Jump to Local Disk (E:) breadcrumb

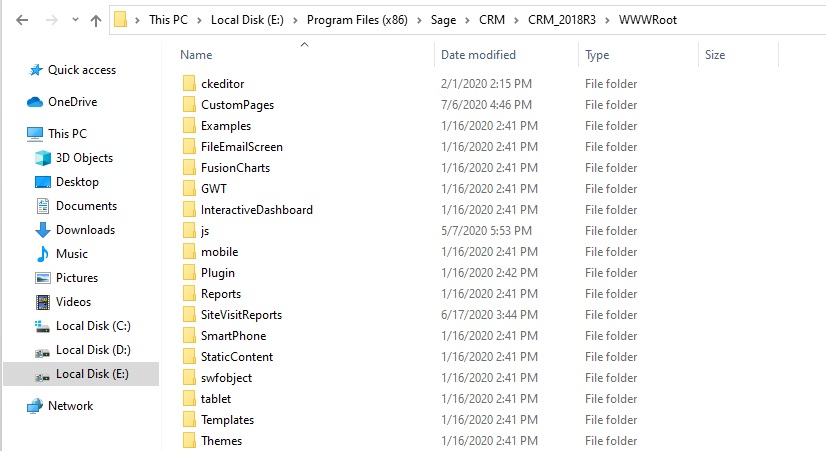coord(247,20)
